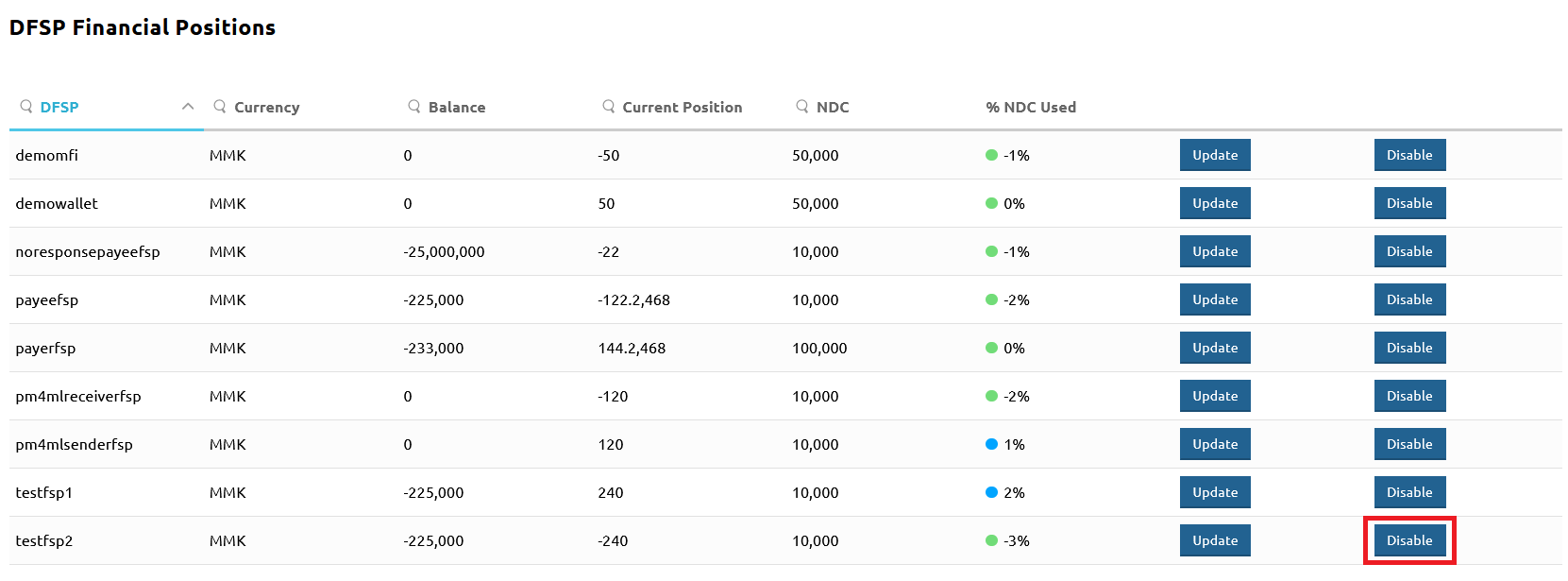The height and width of the screenshot is (581, 1568).
Task: Click green NDC indicator in demowallet row
Action: coord(991,203)
